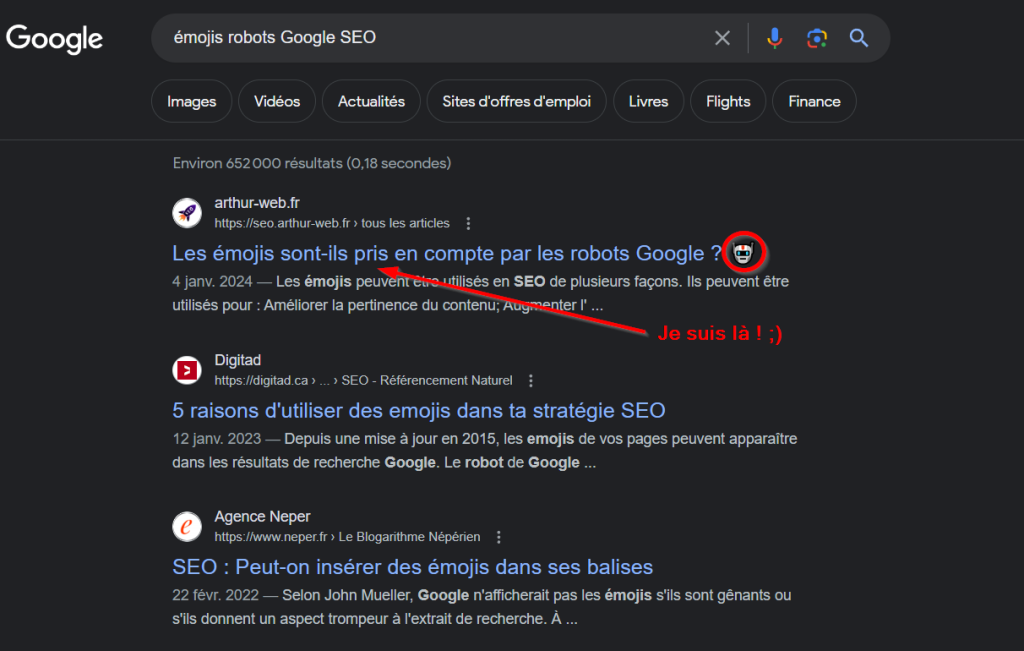This screenshot has height=651, width=1024.
Task: Click the robot emoji circled in red
Action: pyautogui.click(x=743, y=253)
